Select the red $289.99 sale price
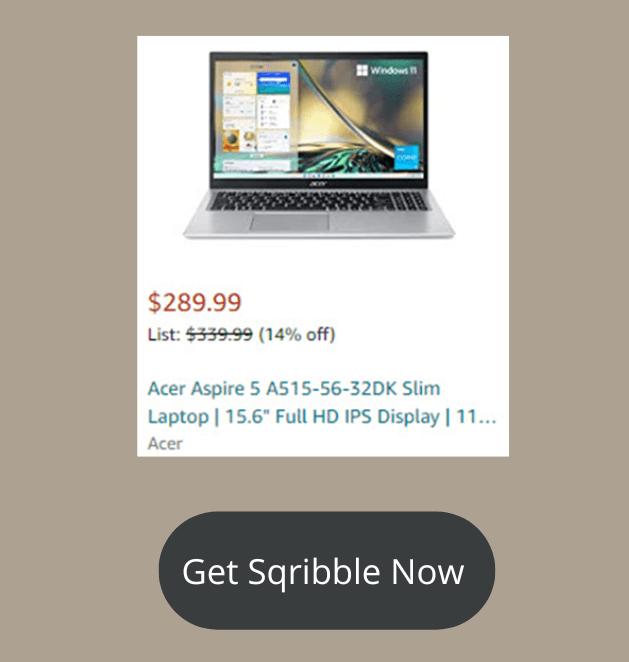The image size is (629, 662). (194, 302)
